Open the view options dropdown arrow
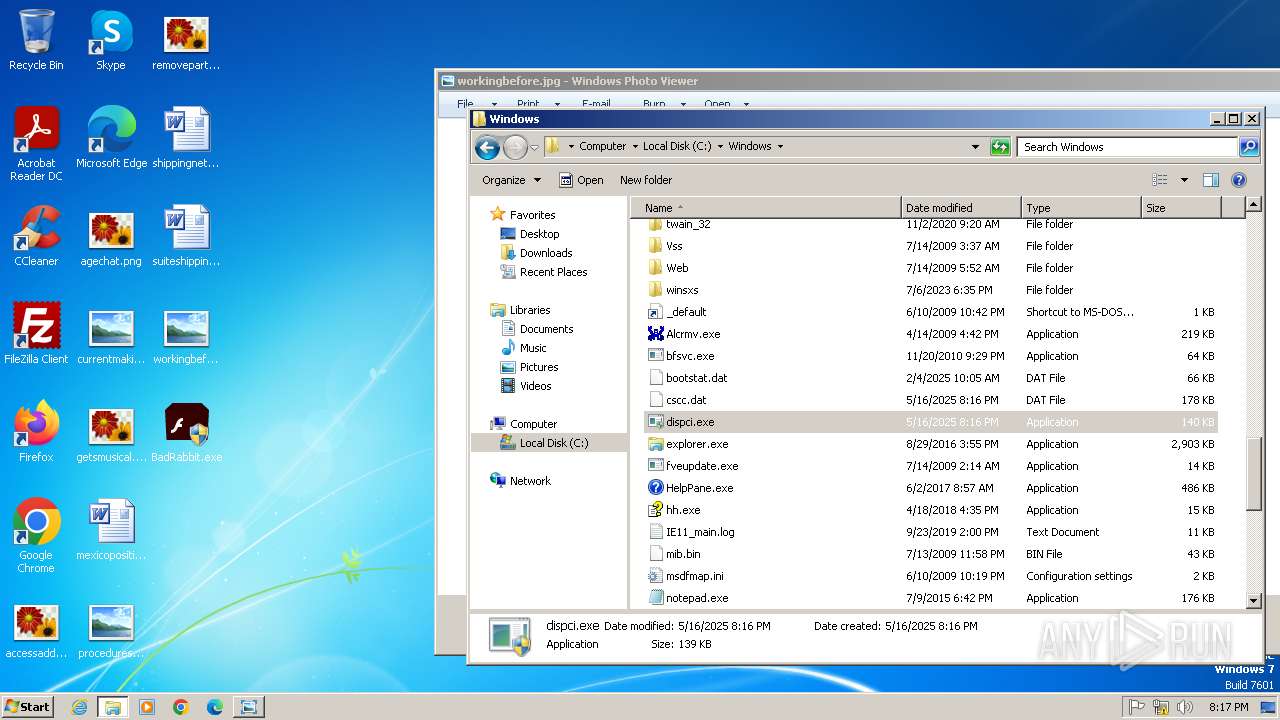1280x720 pixels. pos(1184,180)
